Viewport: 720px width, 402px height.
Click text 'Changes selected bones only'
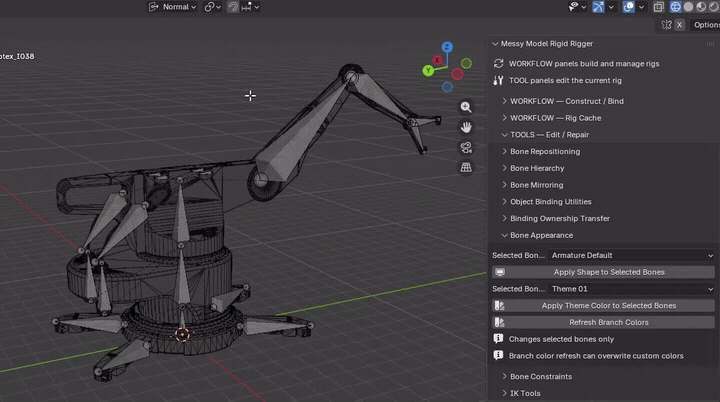click(x=561, y=339)
